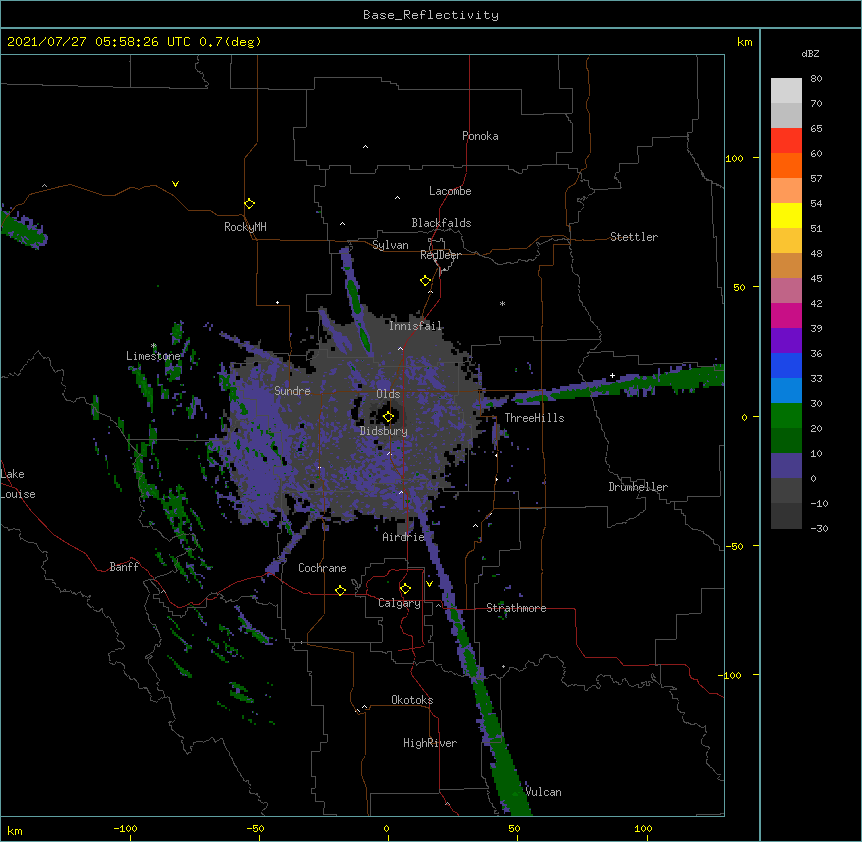Click the yellow V marker northwest of RockyMH

[175, 184]
